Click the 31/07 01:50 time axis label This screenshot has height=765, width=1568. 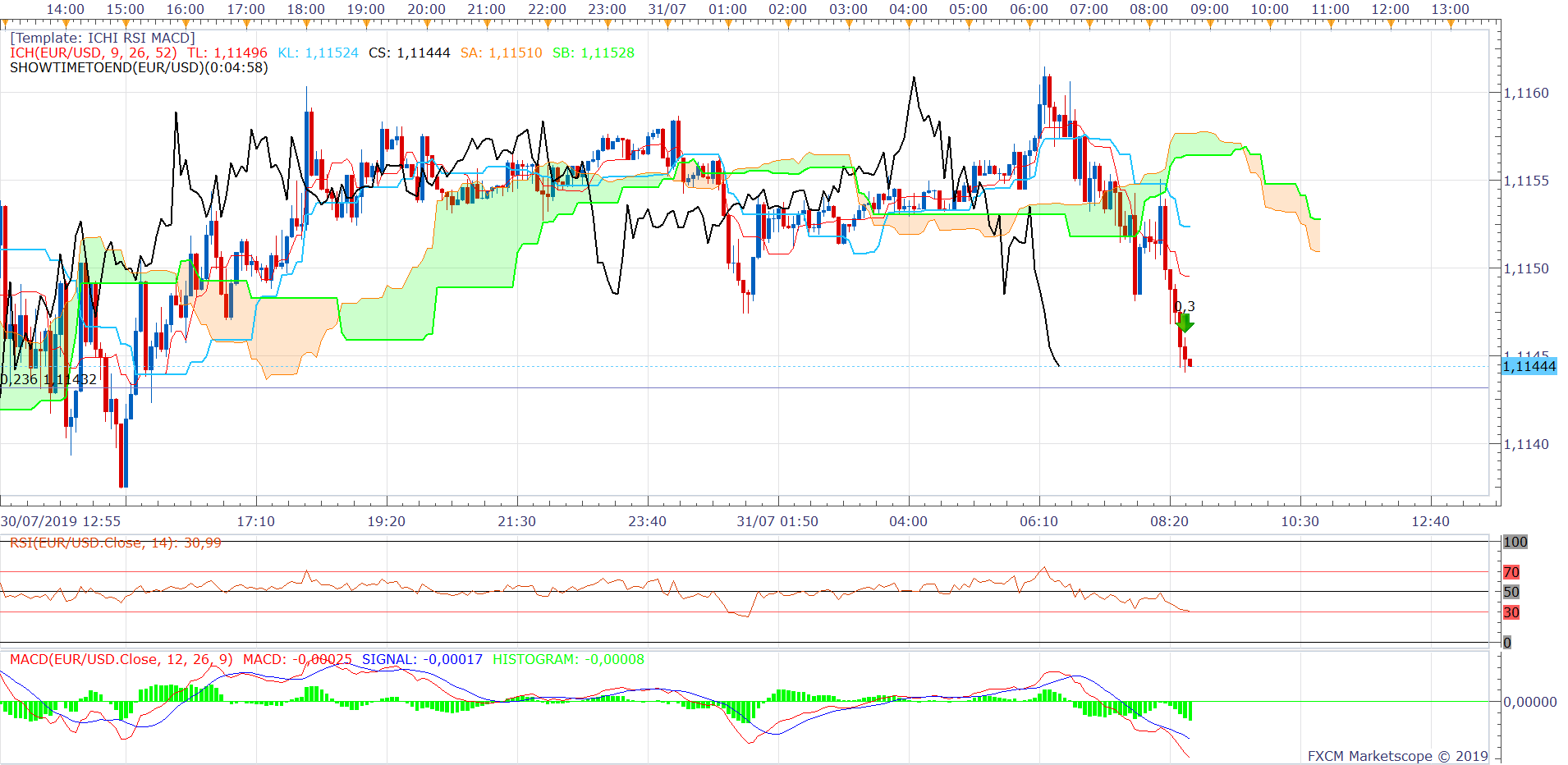click(777, 521)
